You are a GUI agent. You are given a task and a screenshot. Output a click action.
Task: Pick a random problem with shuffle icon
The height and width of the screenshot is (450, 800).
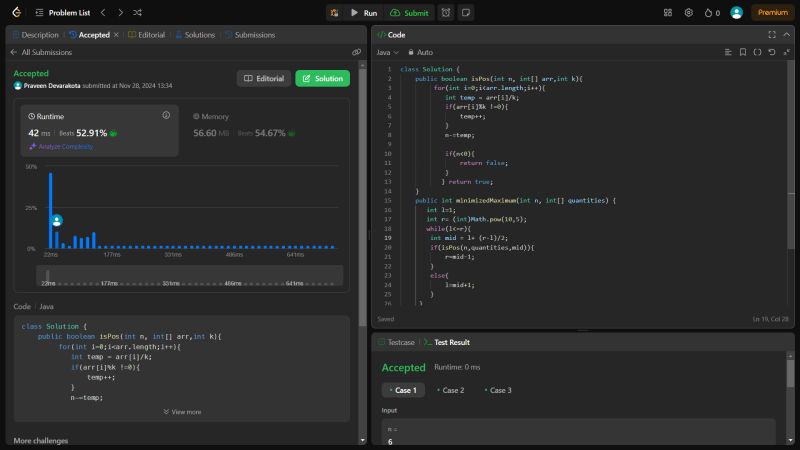pos(137,13)
